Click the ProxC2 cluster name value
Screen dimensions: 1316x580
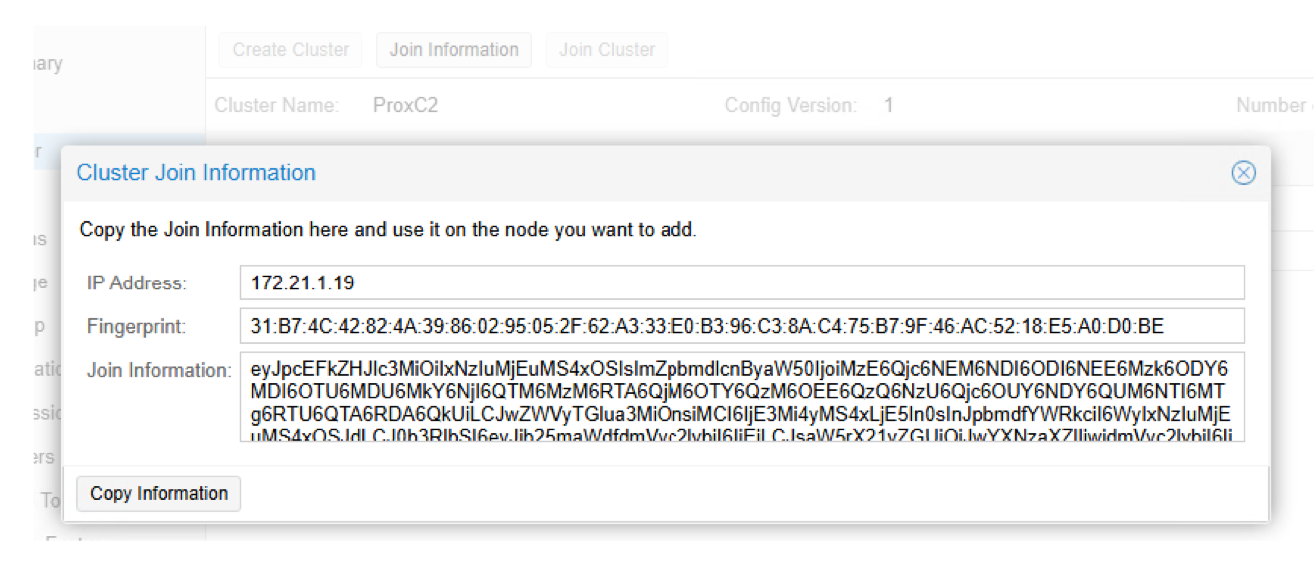tap(405, 105)
